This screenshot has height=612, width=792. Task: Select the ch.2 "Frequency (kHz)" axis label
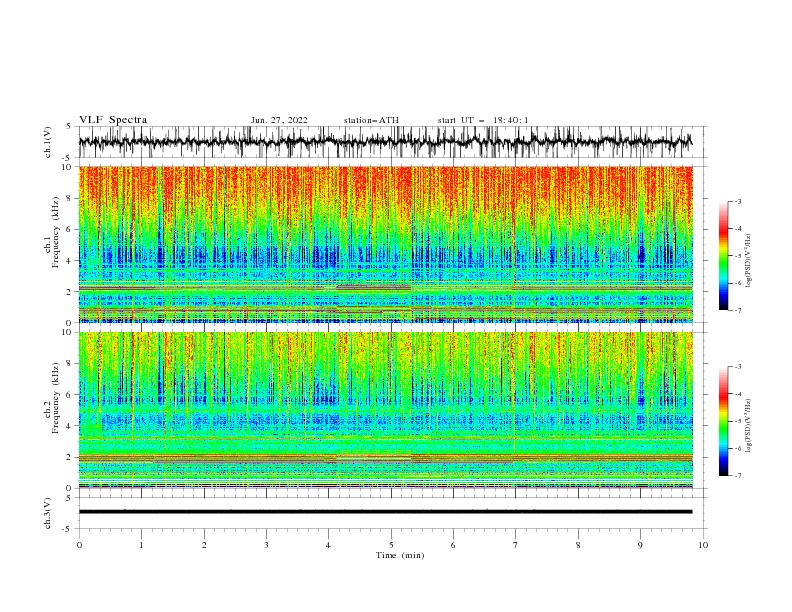tap(56, 397)
